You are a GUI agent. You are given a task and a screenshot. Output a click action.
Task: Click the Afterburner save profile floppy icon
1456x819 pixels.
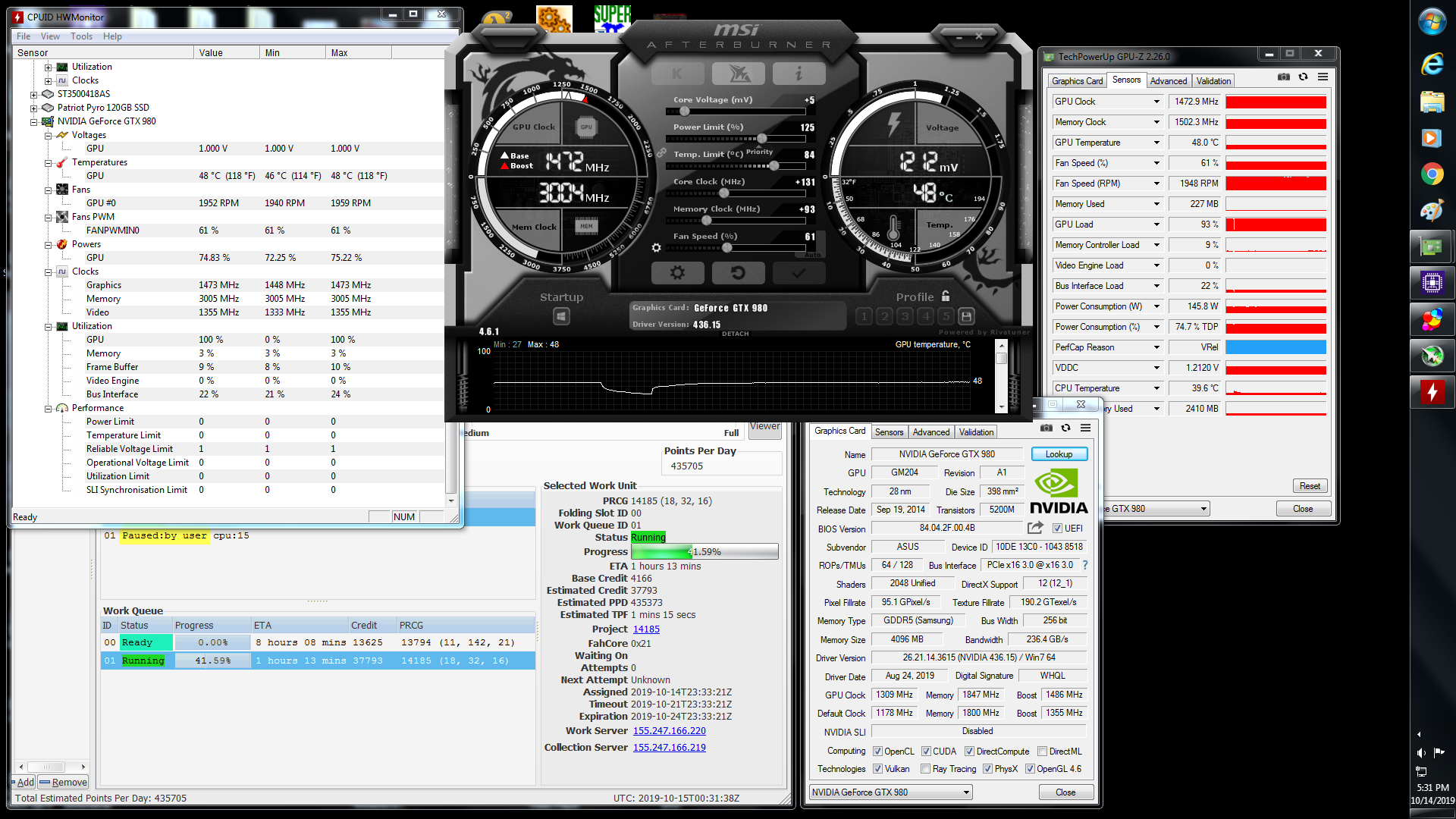966,316
